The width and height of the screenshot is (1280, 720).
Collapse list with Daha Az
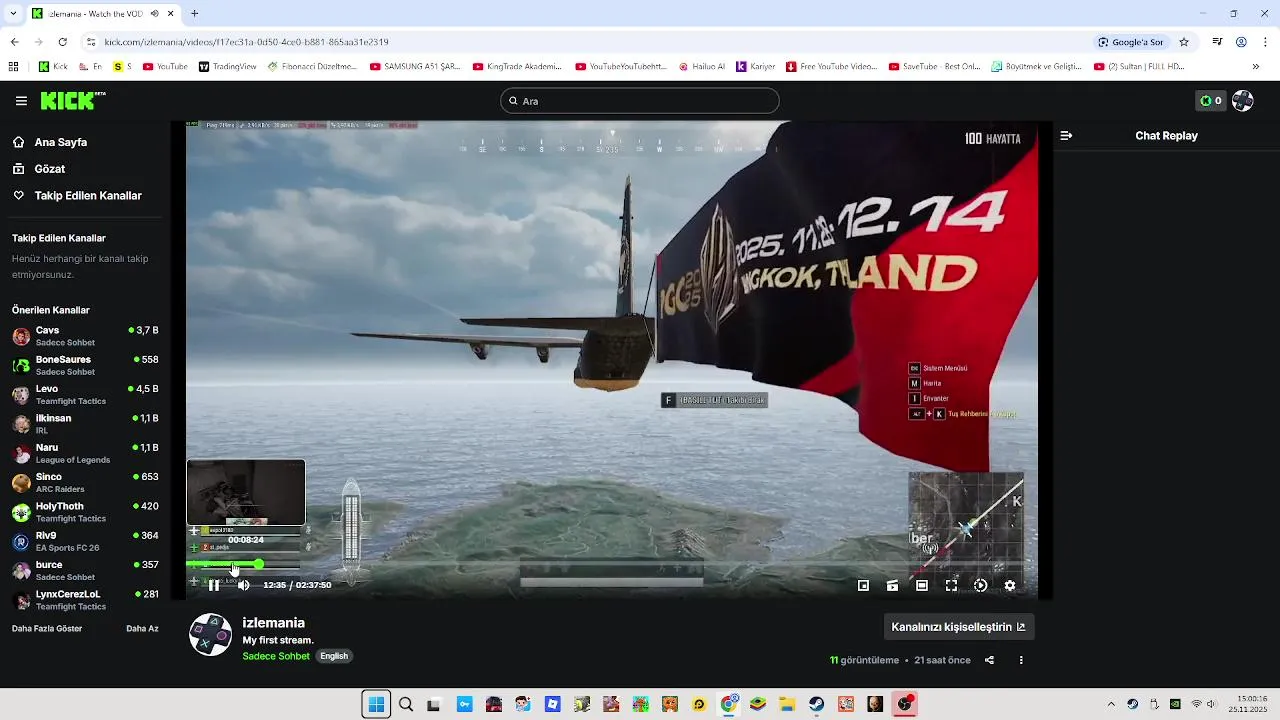(x=142, y=629)
